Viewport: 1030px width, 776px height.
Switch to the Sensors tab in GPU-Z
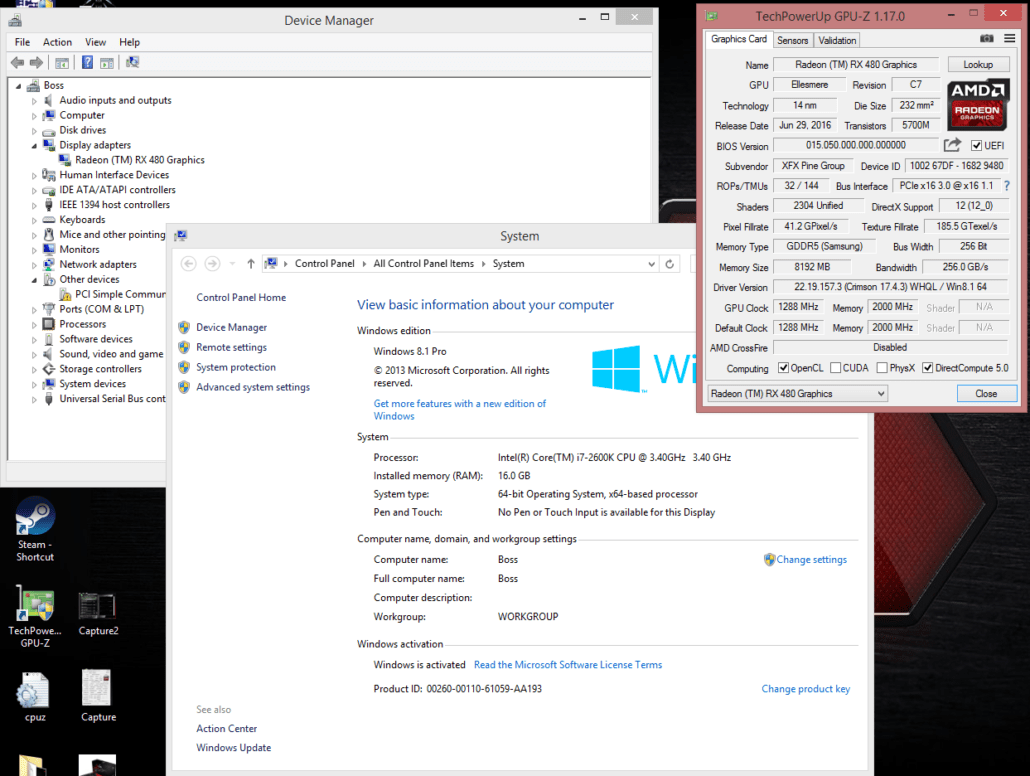[792, 40]
